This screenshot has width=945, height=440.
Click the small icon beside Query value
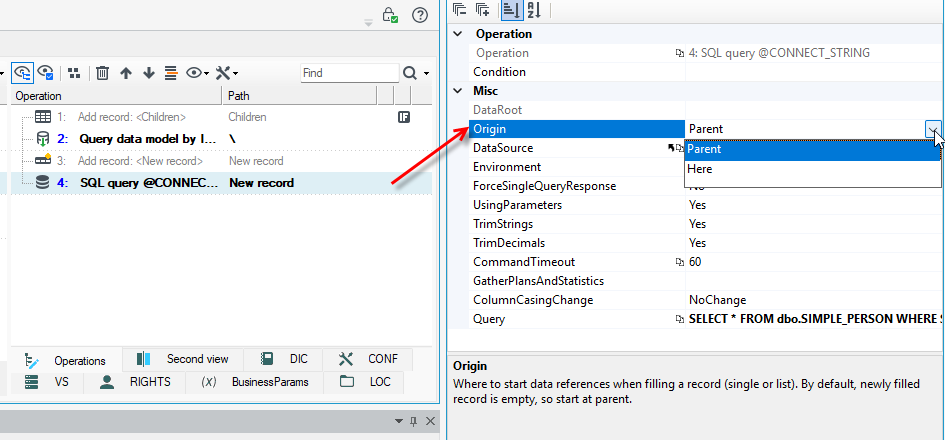point(680,319)
